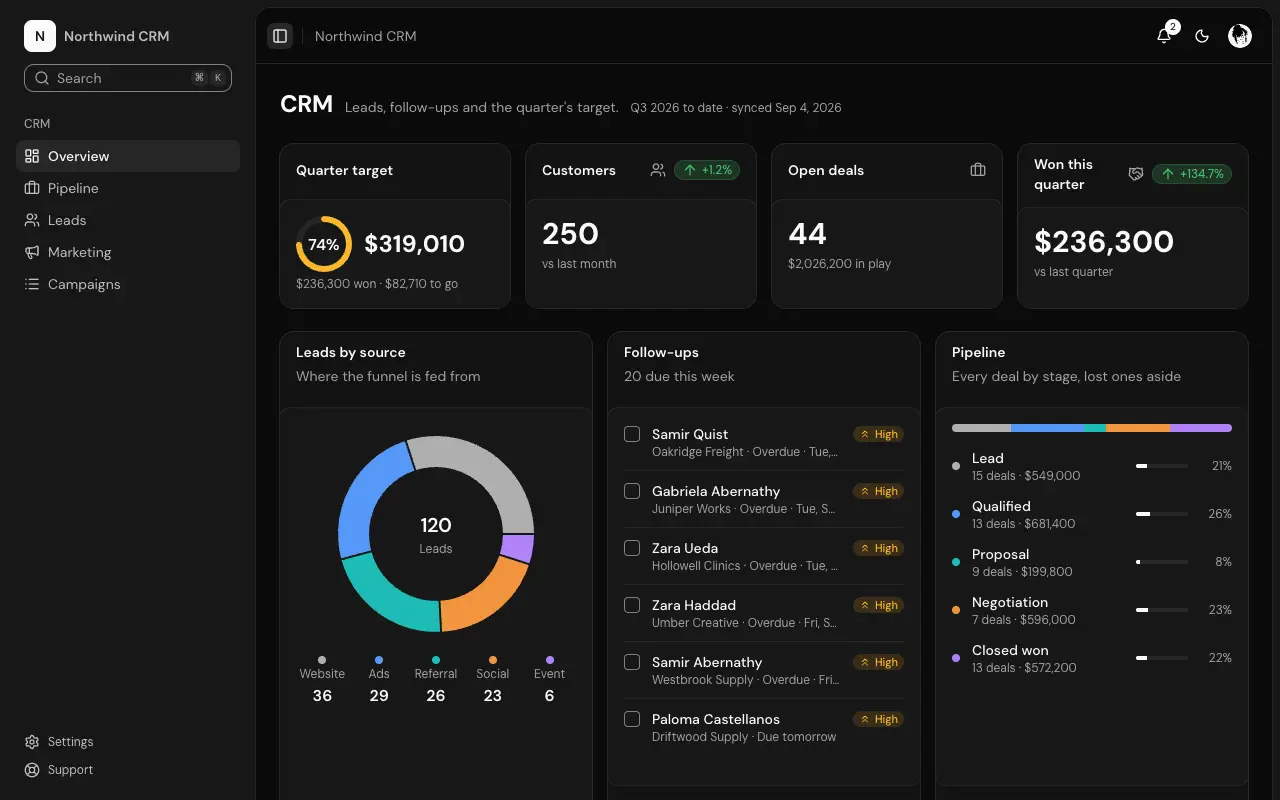
Task: Collapse the sidebar with the panel icon
Action: point(280,36)
